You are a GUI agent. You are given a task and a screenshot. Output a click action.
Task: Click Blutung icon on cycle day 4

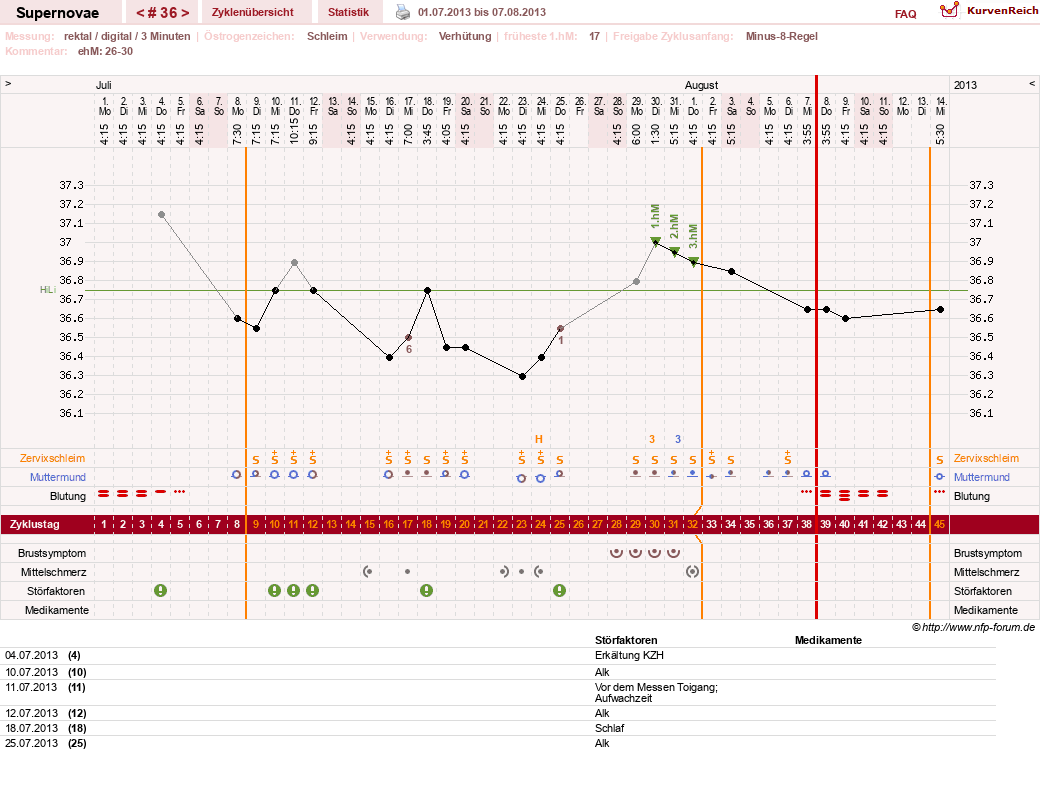click(x=161, y=491)
